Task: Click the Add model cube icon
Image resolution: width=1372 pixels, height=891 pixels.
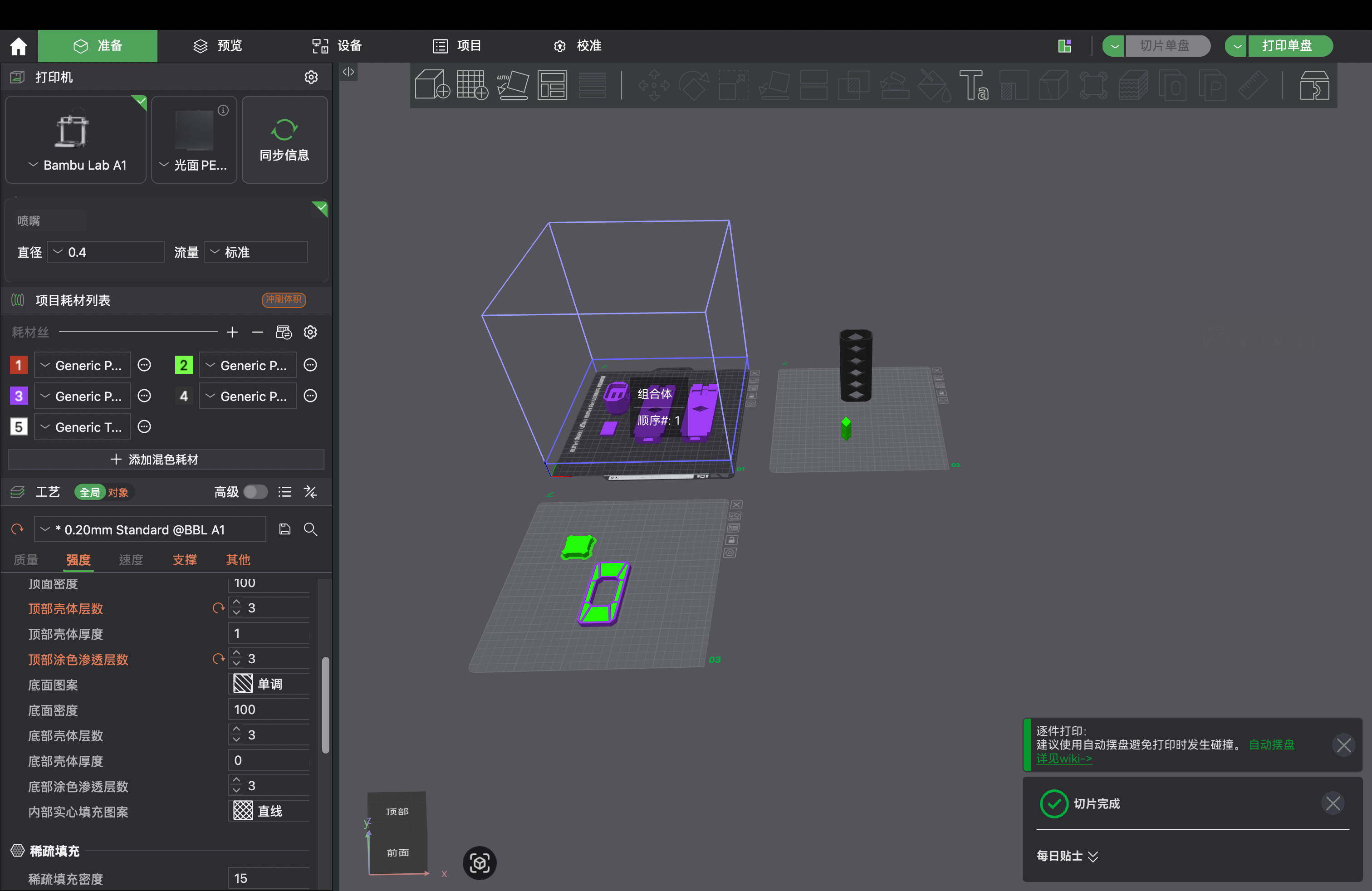Action: (x=432, y=85)
